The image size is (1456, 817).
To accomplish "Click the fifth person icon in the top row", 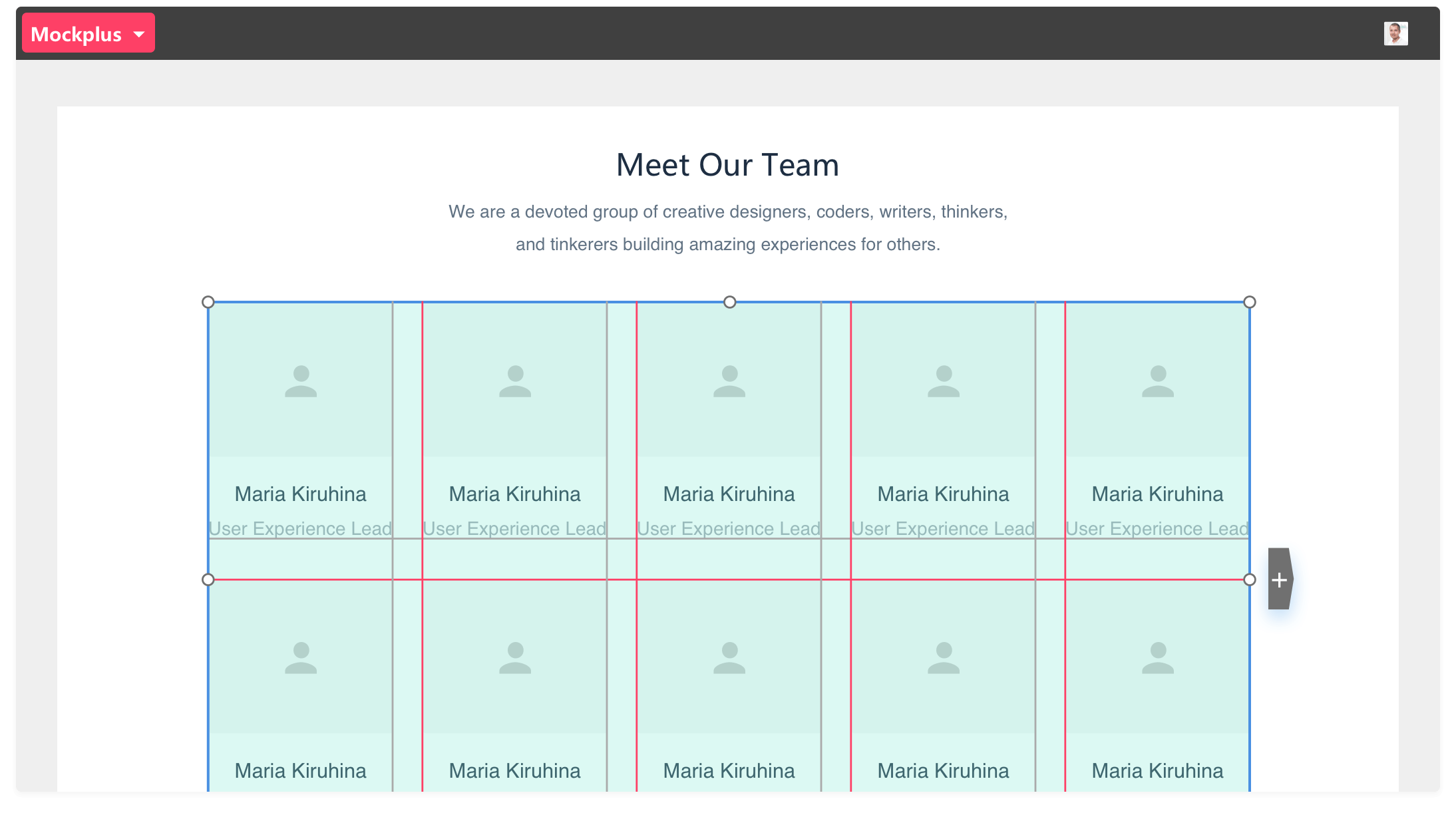I will pos(1158,381).
